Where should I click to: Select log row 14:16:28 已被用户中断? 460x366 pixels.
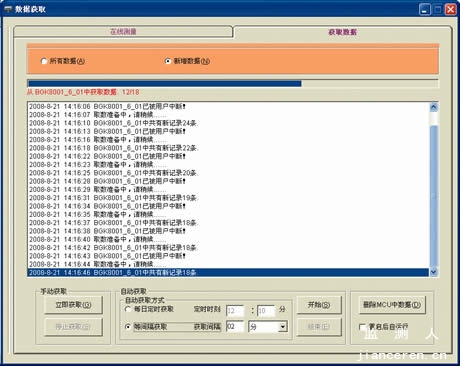pos(228,181)
